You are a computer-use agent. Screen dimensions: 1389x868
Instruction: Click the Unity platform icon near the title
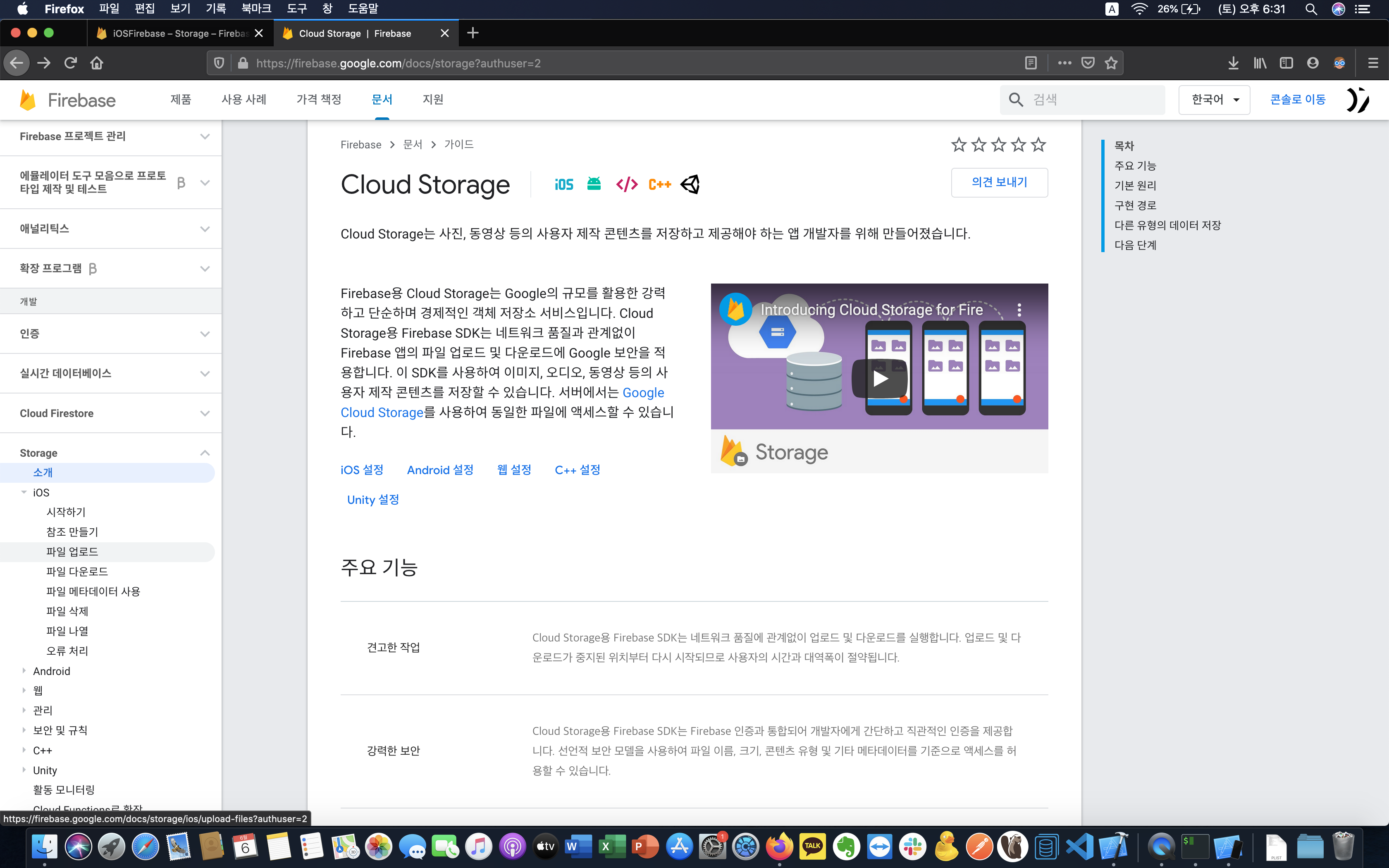point(690,184)
